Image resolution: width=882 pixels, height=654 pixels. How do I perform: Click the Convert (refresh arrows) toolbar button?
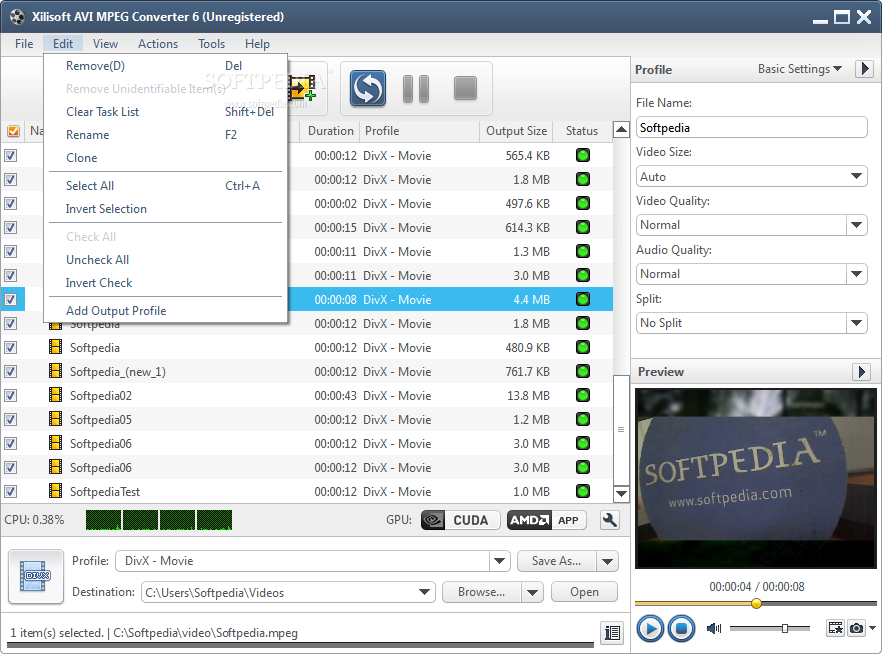(x=367, y=88)
